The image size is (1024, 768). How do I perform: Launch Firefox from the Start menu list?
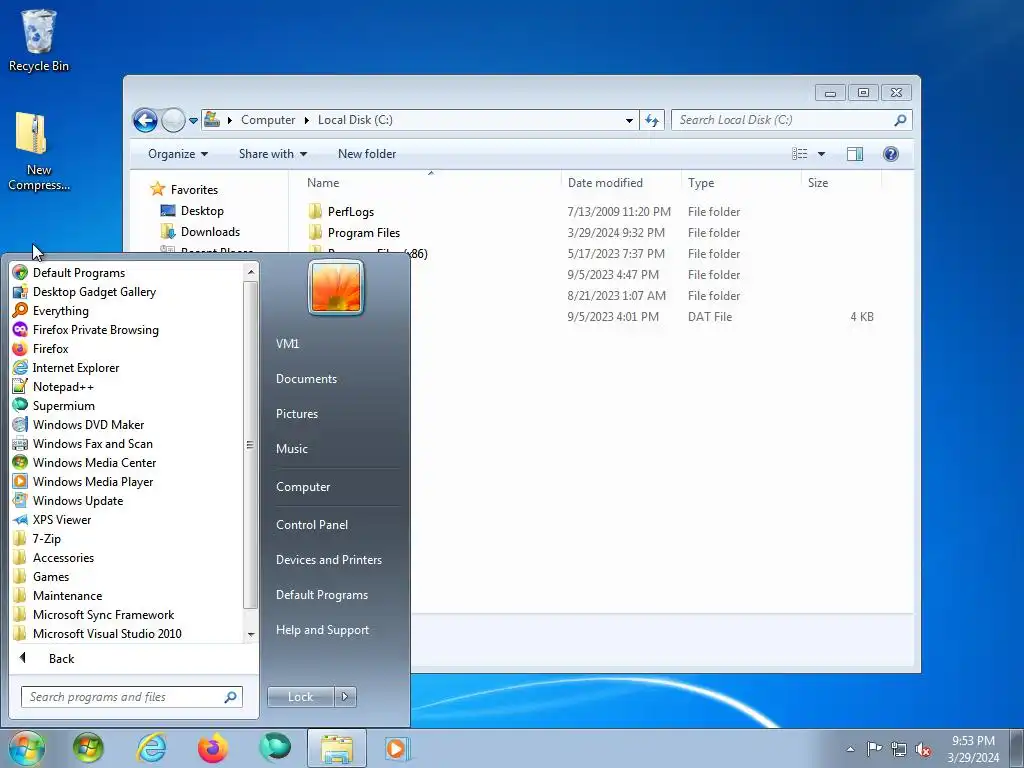(x=50, y=348)
